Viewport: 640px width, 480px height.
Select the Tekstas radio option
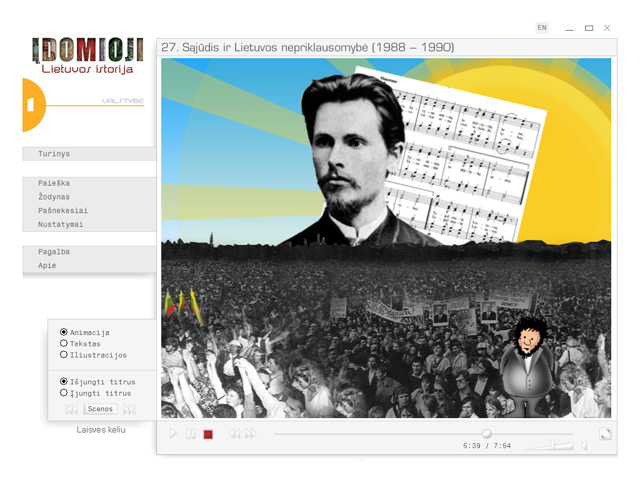(80, 344)
